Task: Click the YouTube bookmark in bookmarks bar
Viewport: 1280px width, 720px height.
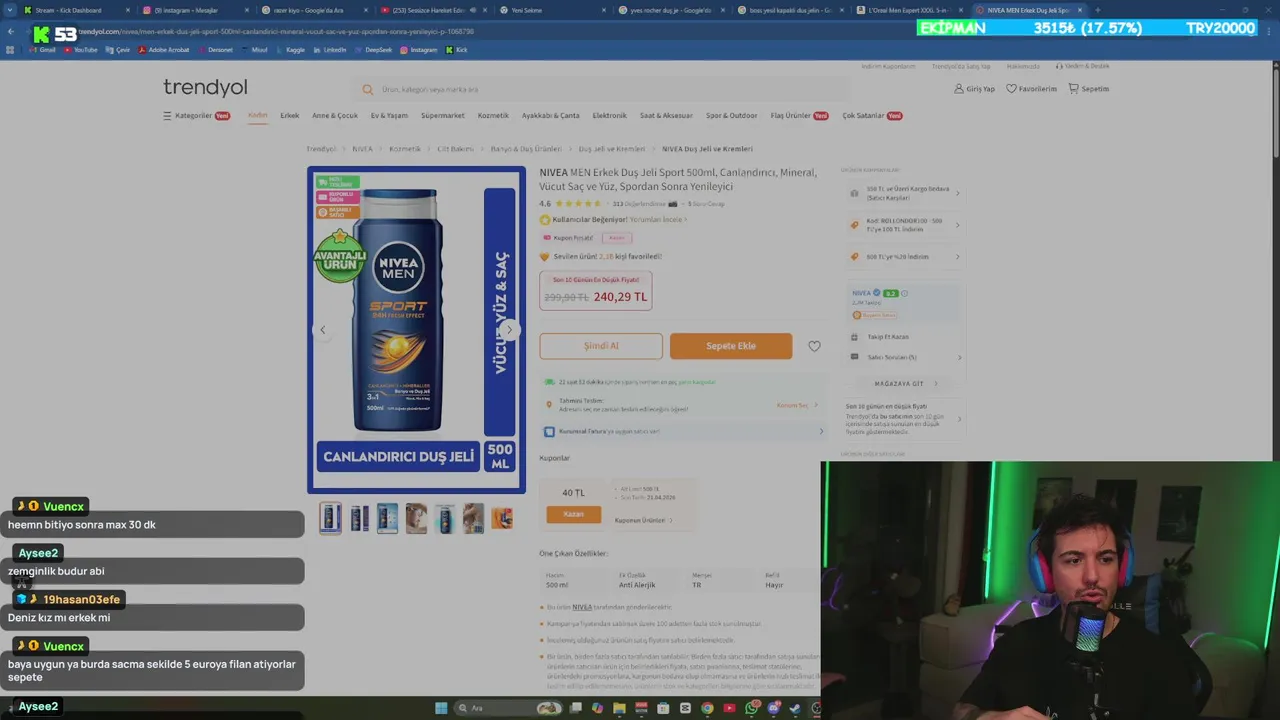Action: pyautogui.click(x=81, y=49)
